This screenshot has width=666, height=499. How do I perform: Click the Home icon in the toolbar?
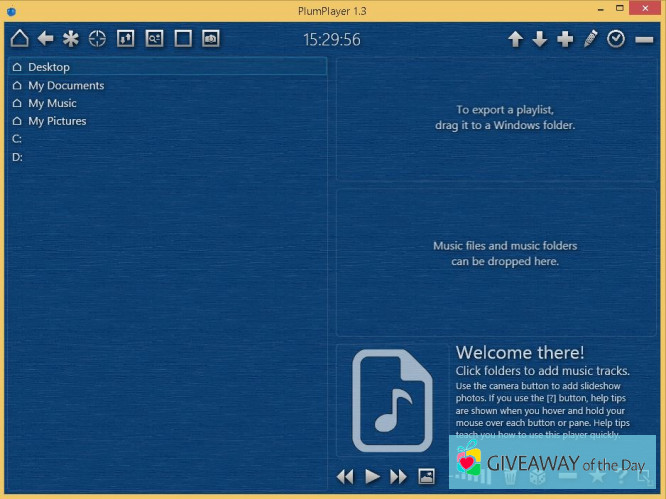(19, 39)
